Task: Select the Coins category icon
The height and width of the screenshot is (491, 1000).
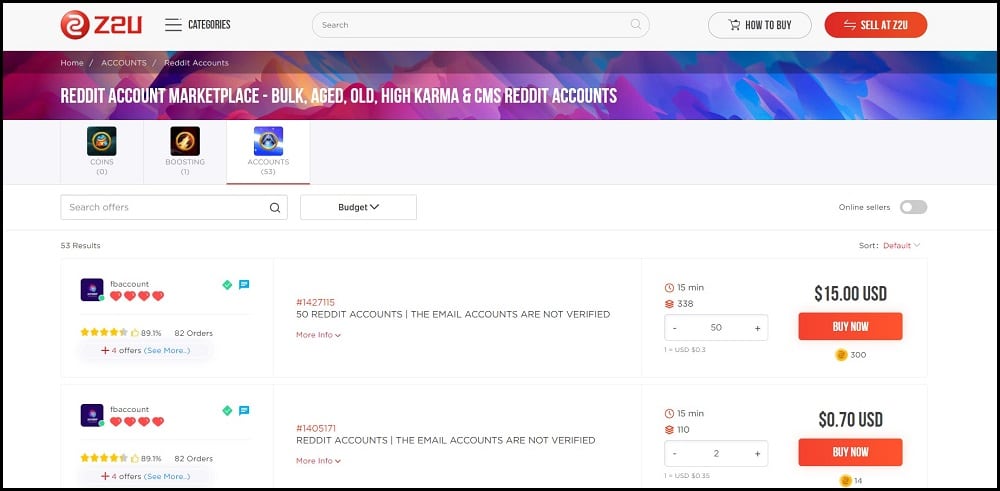Action: (101, 141)
